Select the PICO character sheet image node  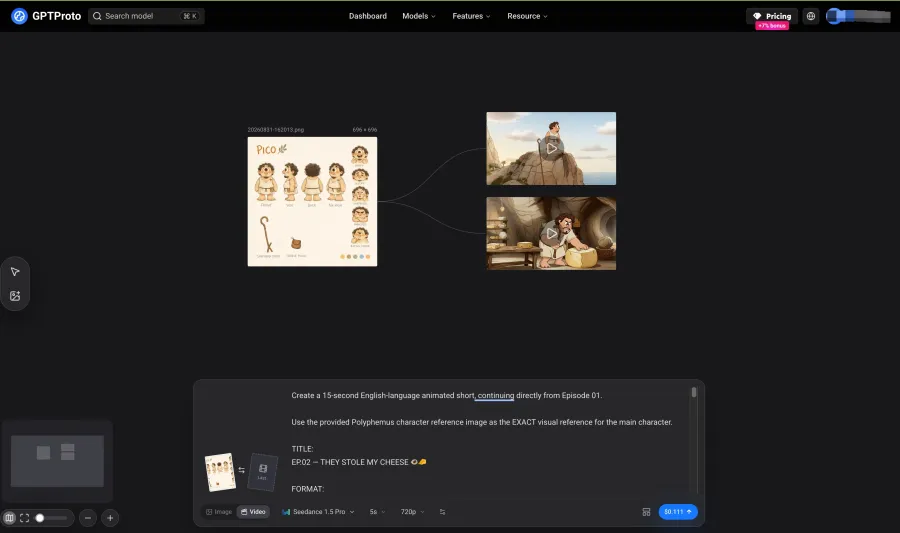(312, 201)
